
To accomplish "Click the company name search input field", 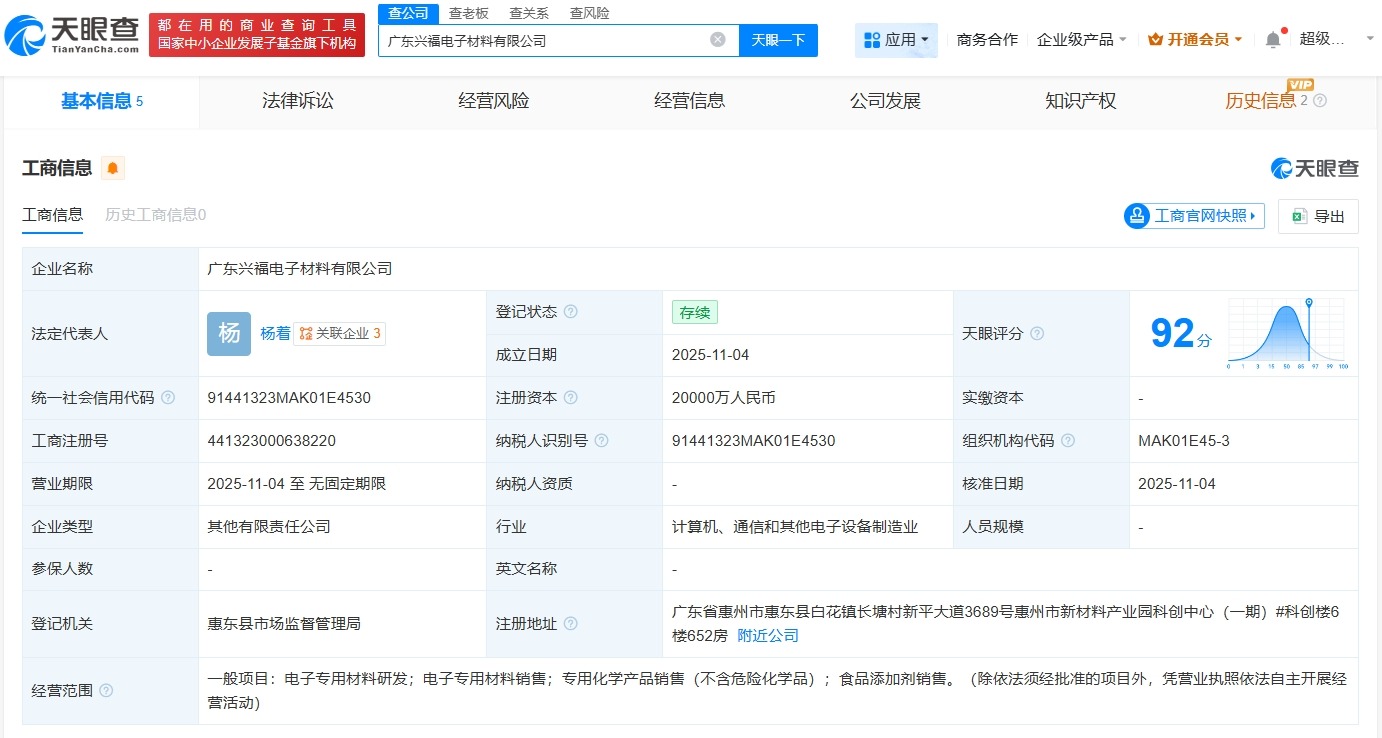I will point(550,39).
